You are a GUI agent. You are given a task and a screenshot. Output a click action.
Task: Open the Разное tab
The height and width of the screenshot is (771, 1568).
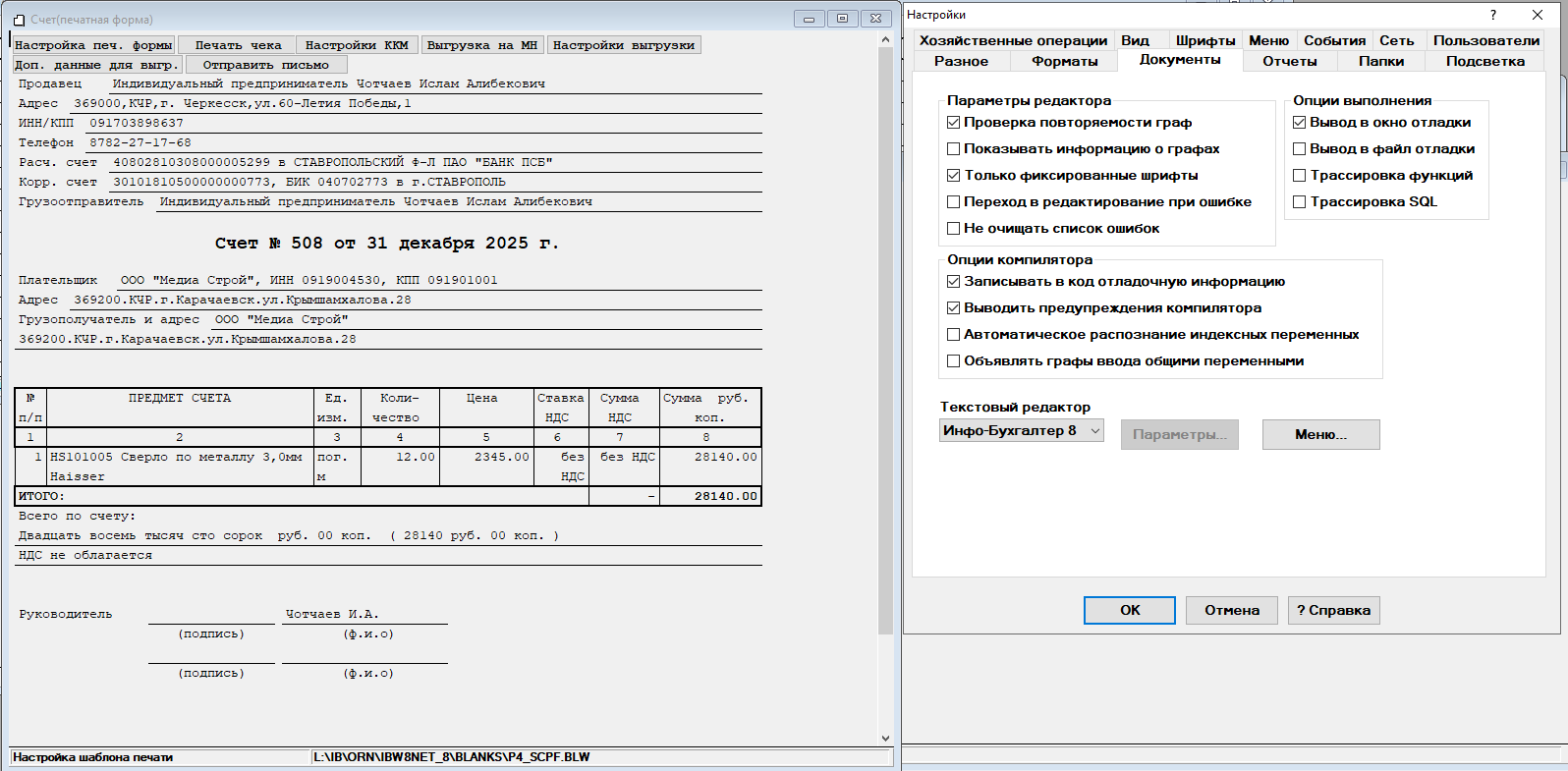click(961, 61)
